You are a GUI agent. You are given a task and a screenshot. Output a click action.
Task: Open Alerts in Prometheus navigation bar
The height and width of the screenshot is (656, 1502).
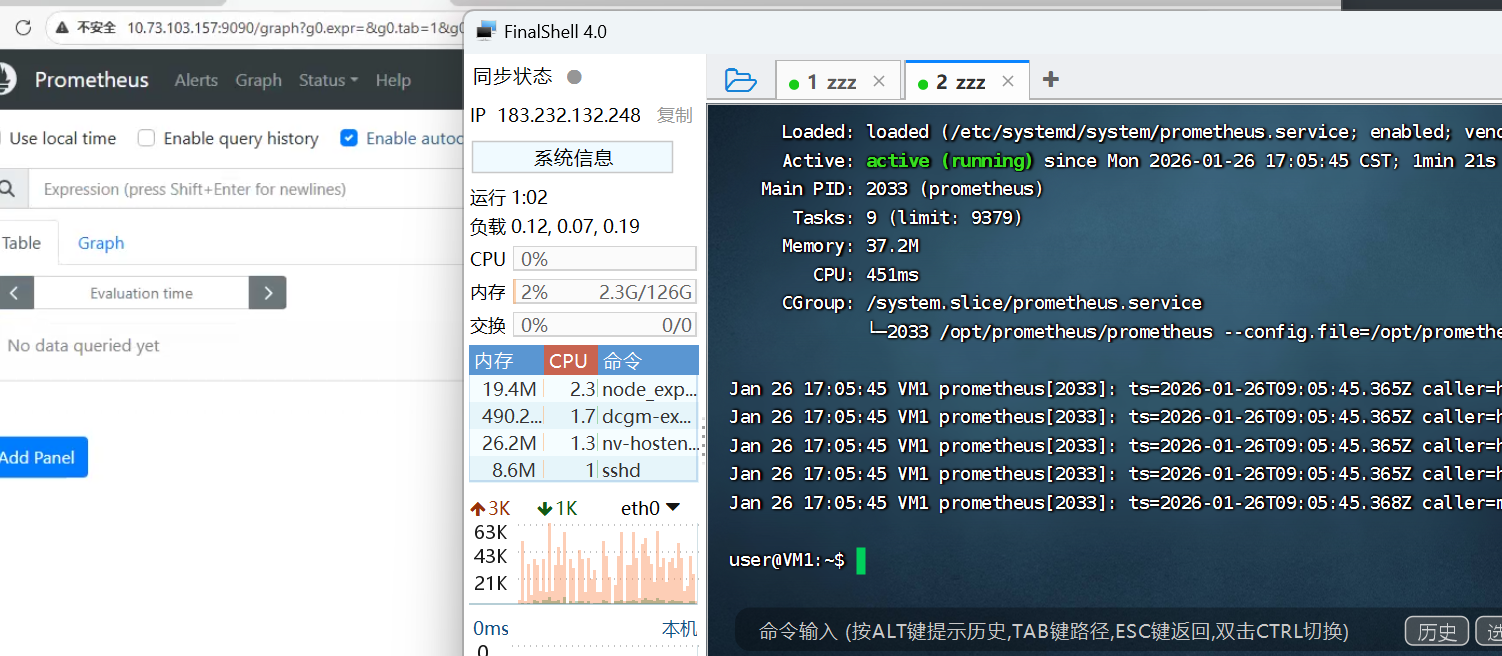(196, 80)
